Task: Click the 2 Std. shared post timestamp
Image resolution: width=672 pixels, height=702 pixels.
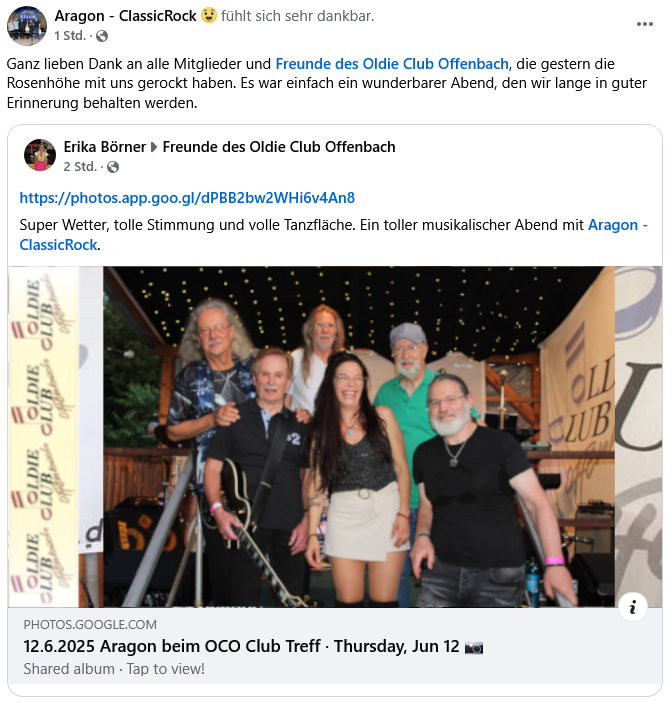Action: click(x=80, y=167)
